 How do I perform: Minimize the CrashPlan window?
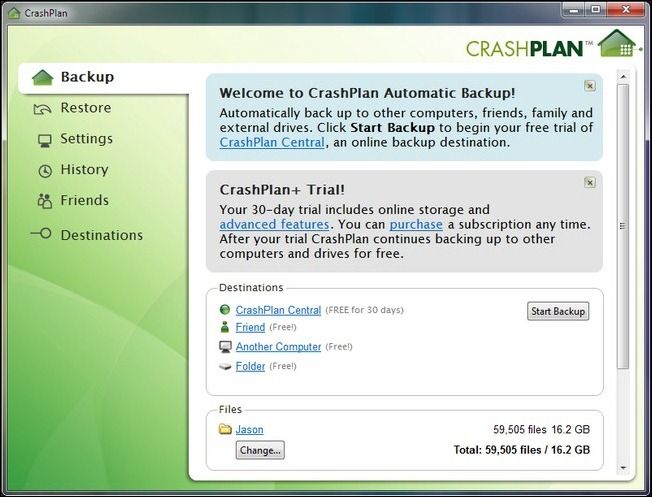click(574, 9)
